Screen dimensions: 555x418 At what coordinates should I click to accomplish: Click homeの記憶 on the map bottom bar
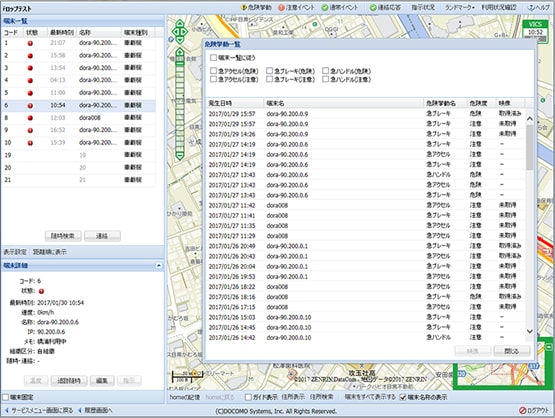185,397
